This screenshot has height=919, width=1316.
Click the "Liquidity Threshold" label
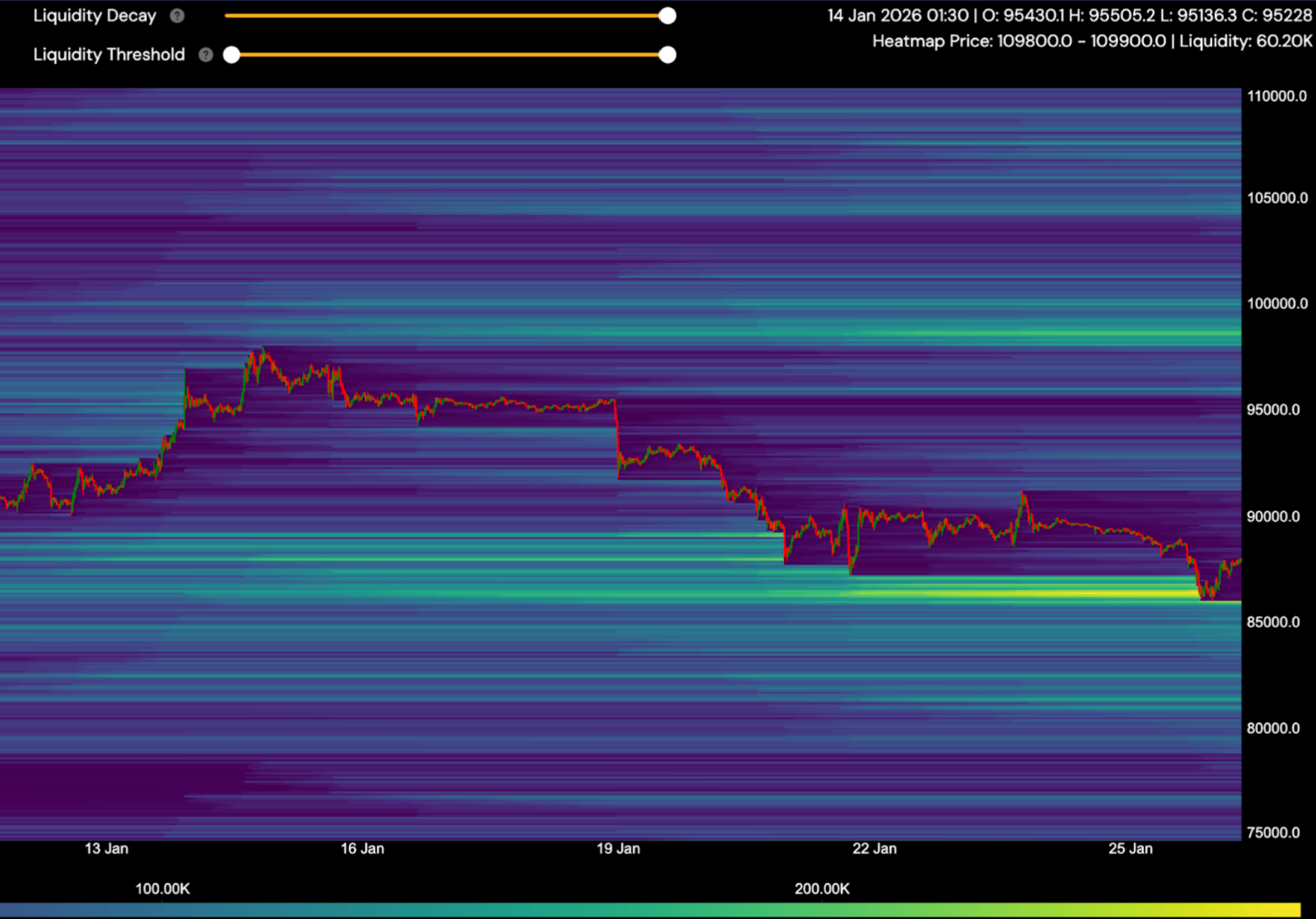pos(109,54)
